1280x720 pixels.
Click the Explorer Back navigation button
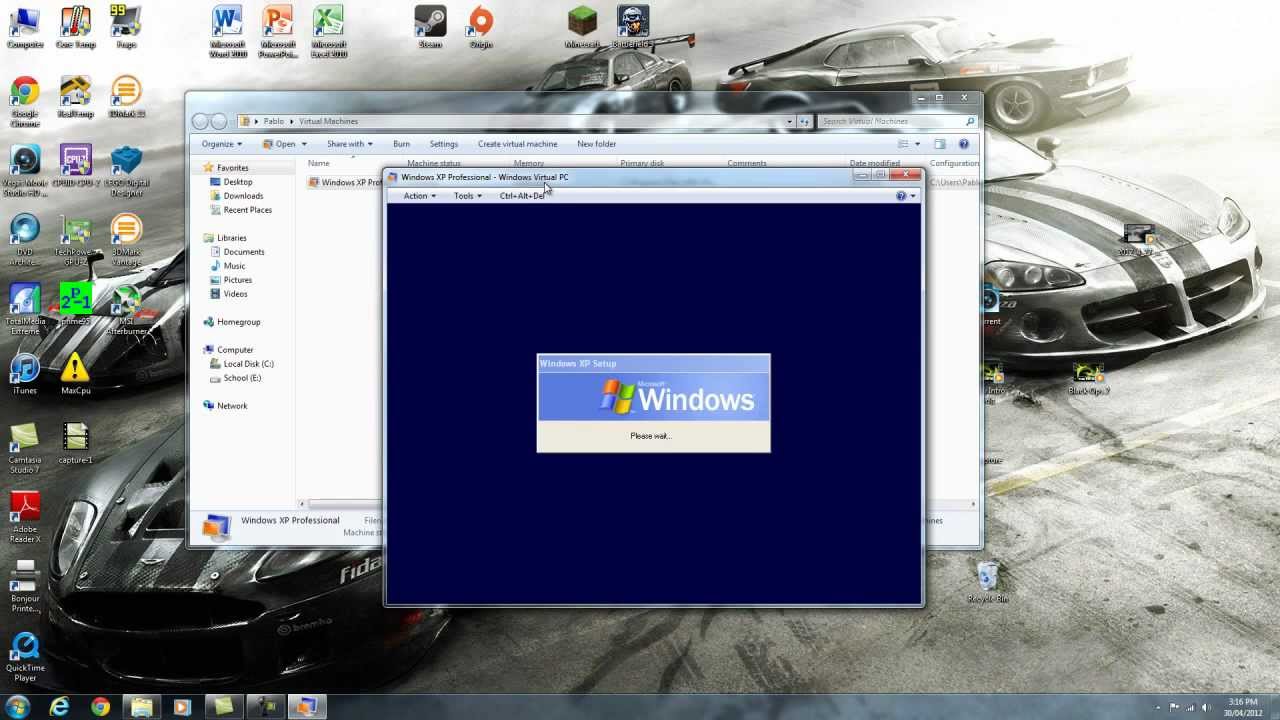point(200,121)
